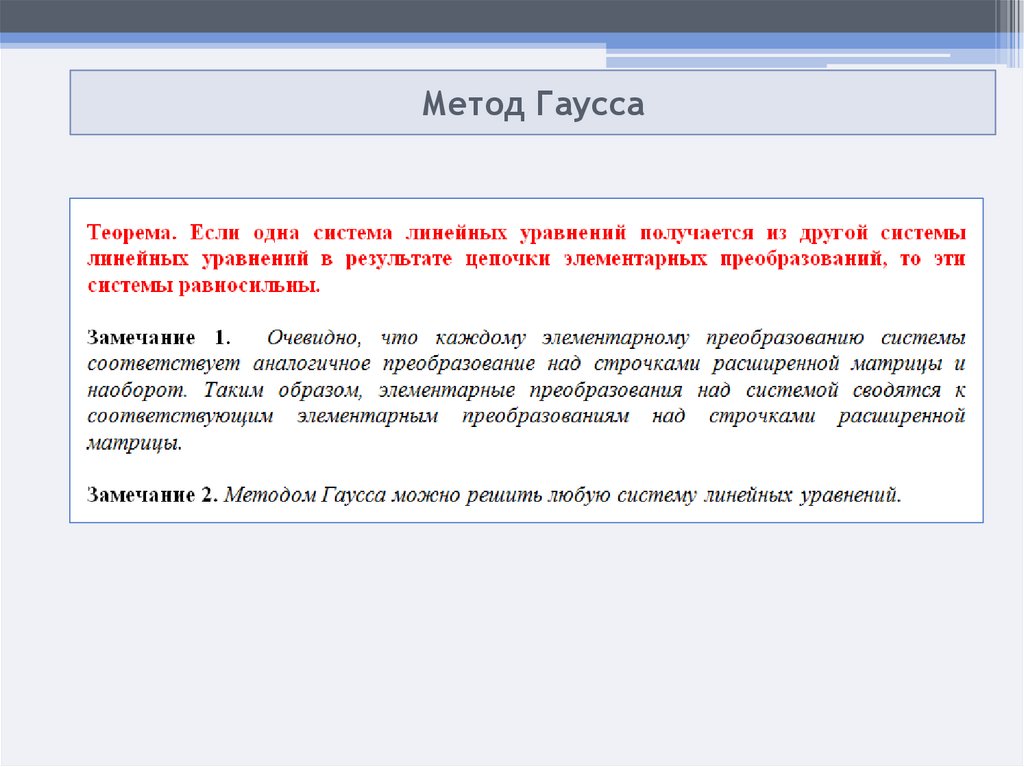
Task: Click the bold label "Замечание 2."
Action: [x=152, y=494]
